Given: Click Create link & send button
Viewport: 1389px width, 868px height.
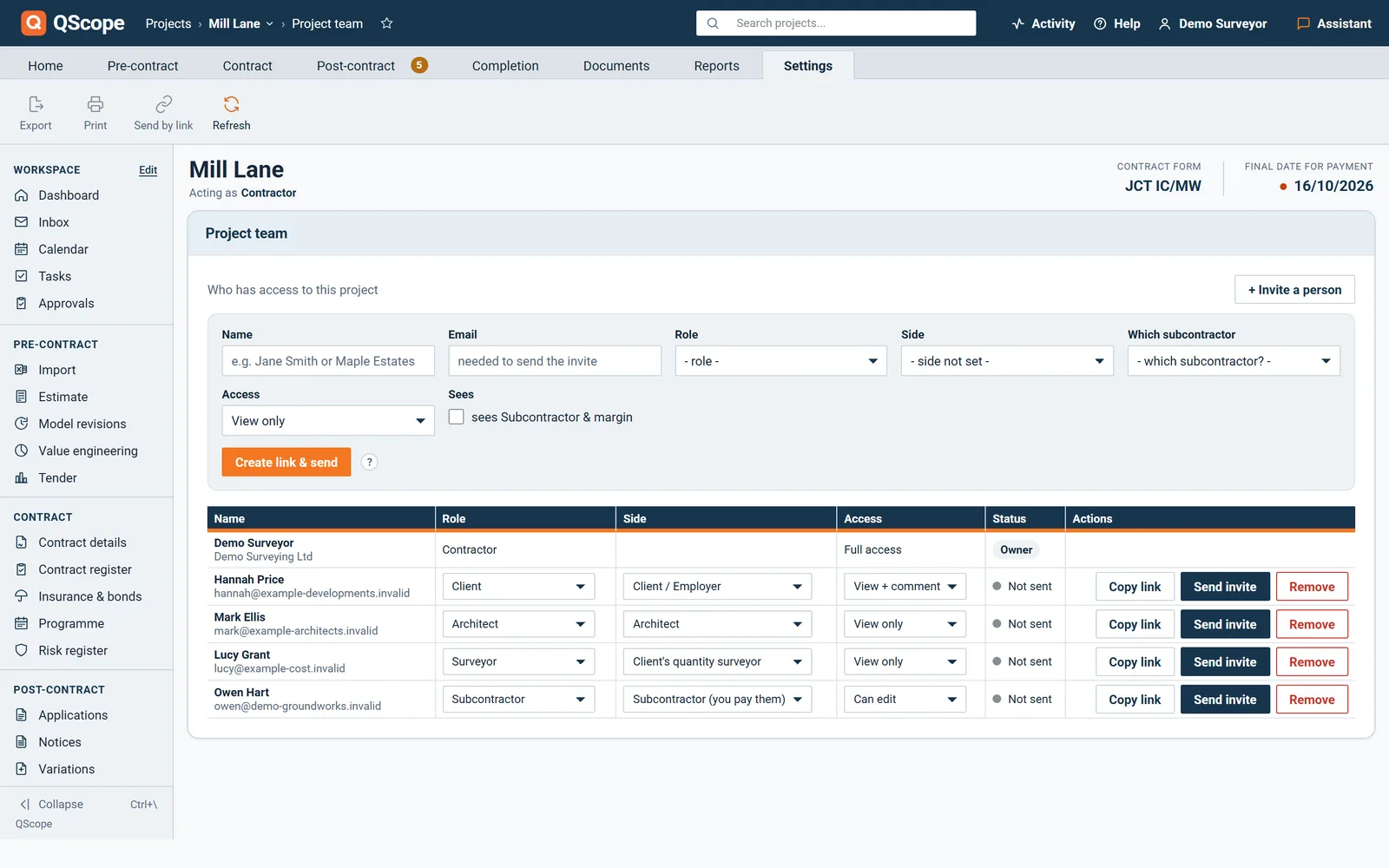Looking at the screenshot, I should tap(286, 462).
